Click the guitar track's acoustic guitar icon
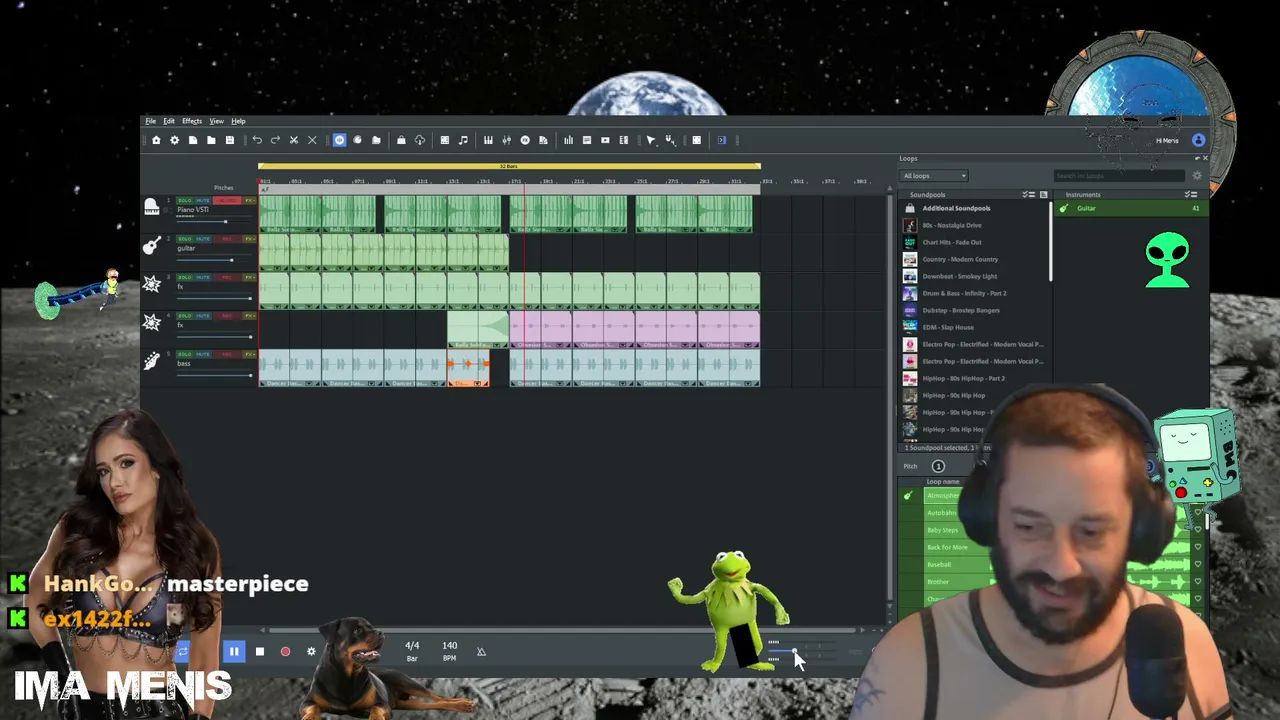 [151, 245]
